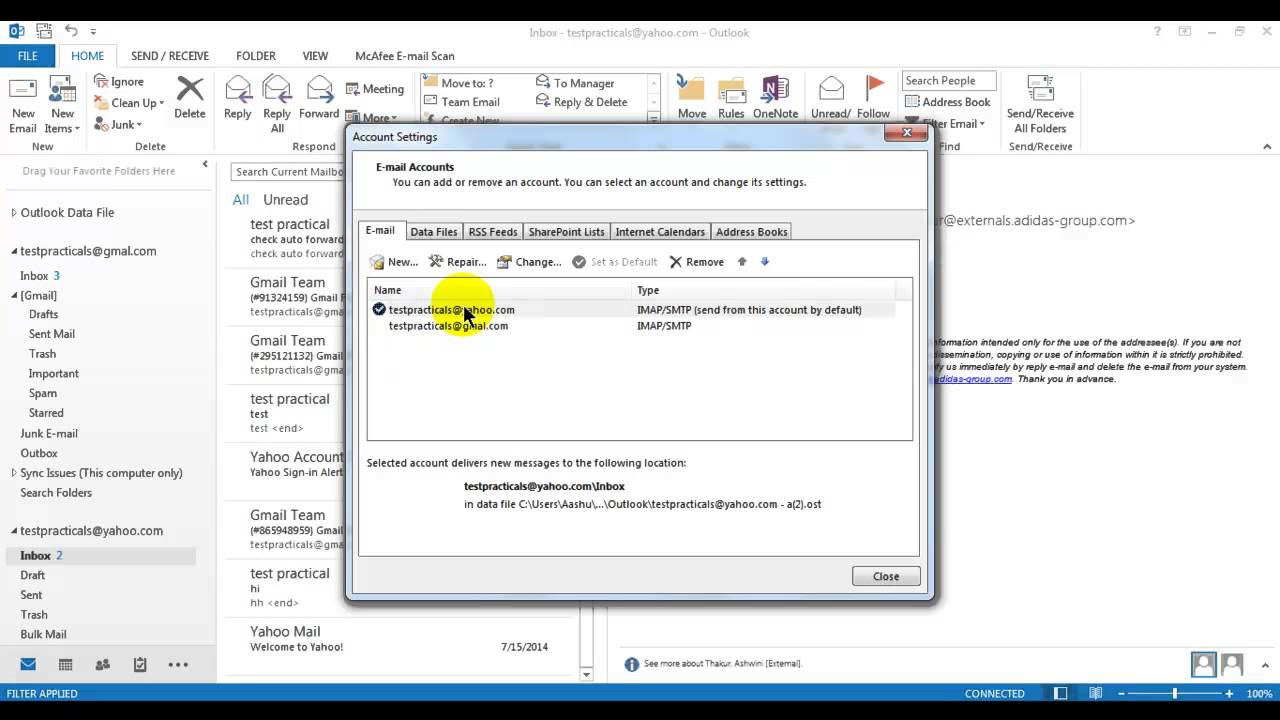The image size is (1280, 720).
Task: Click the Meeting button in Respond group
Action: [x=375, y=89]
